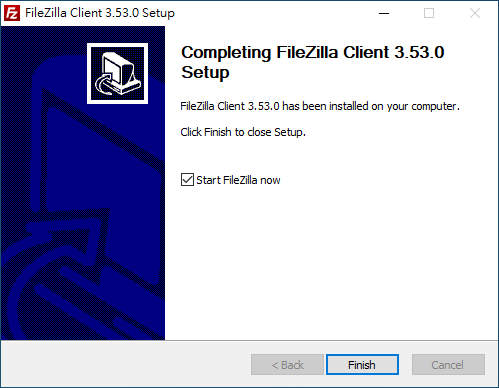Click Finish to close Setup
Viewport: 499px width, 388px height.
pos(362,364)
